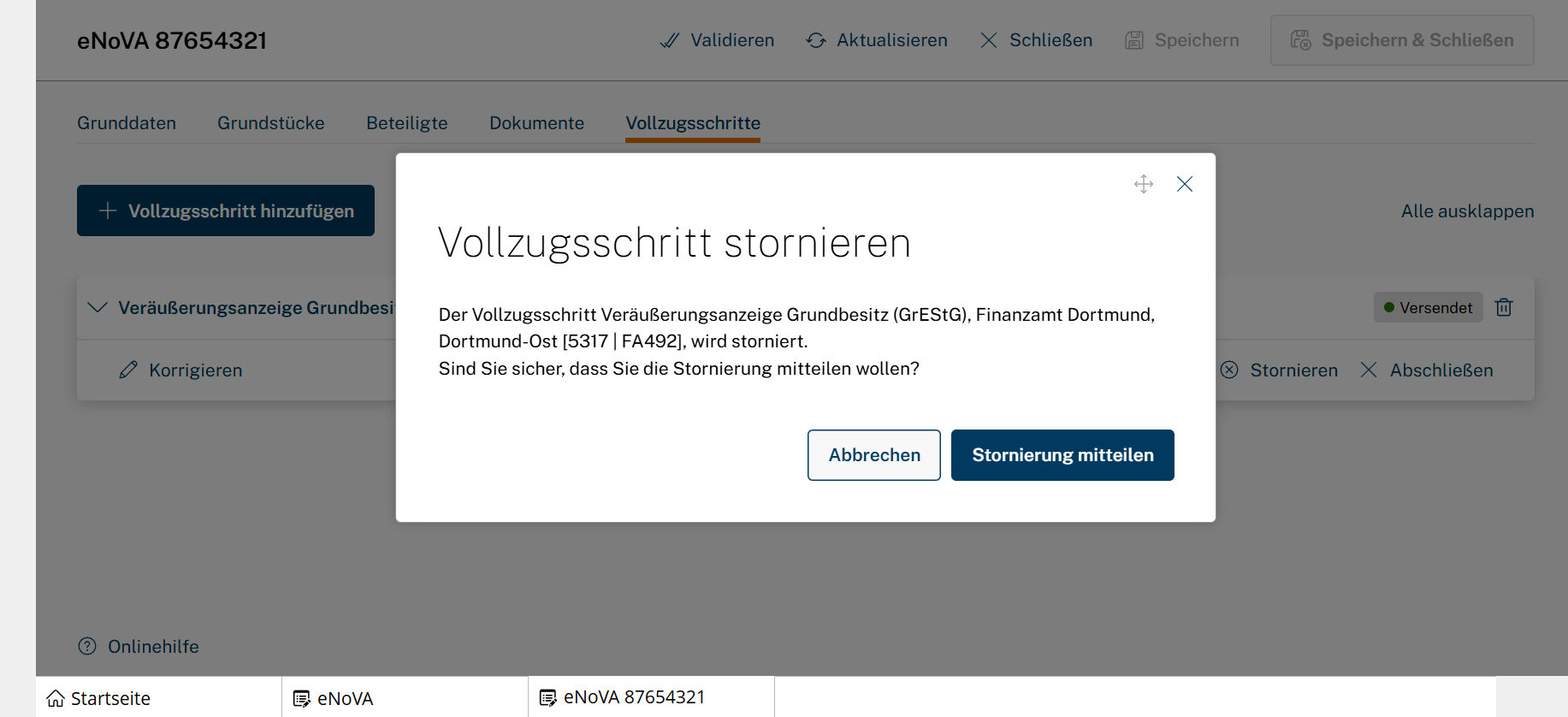
Task: Click the Stornieren circled-x icon
Action: [1229, 370]
